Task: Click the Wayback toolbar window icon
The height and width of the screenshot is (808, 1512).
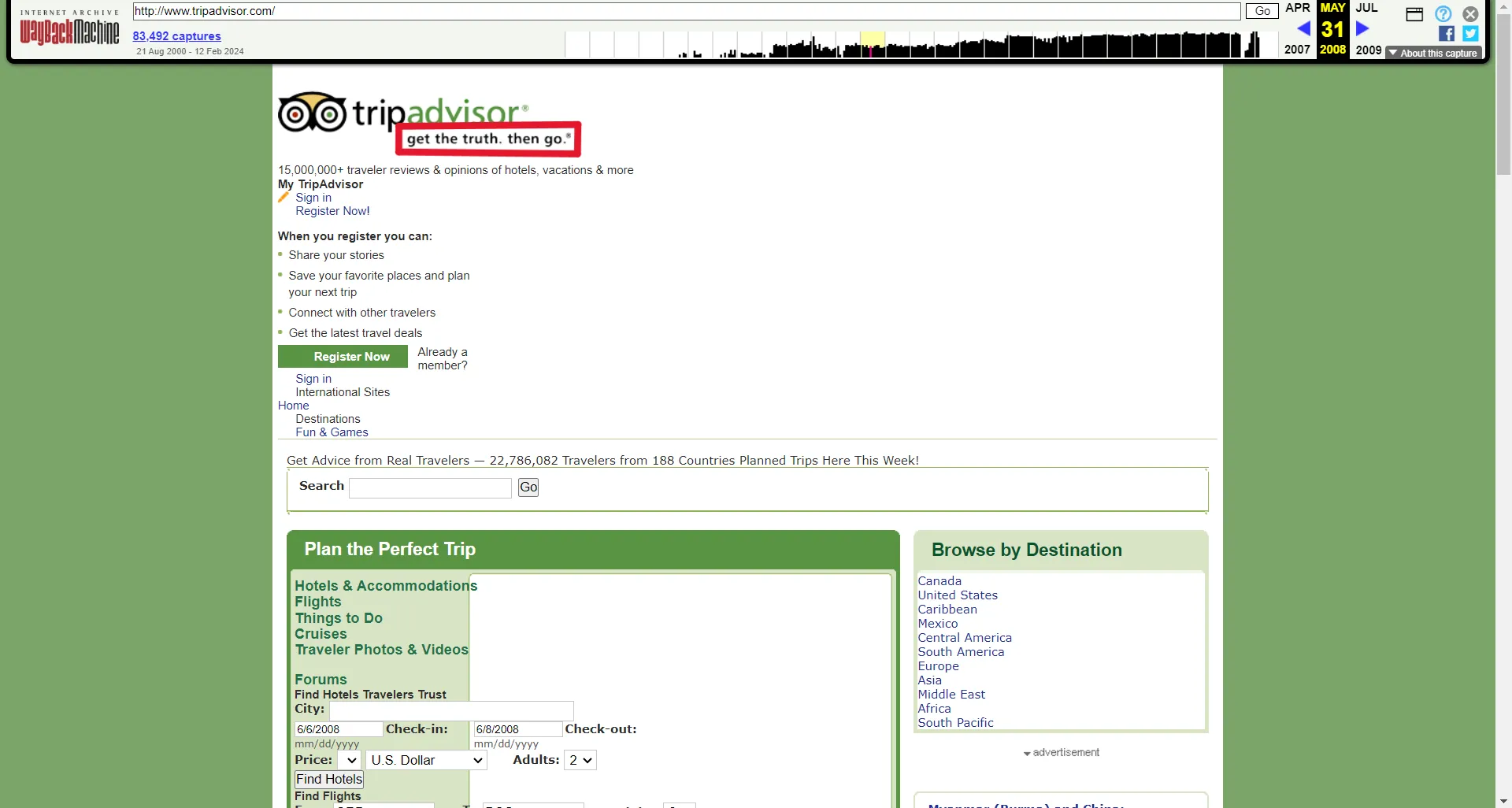Action: [x=1414, y=14]
